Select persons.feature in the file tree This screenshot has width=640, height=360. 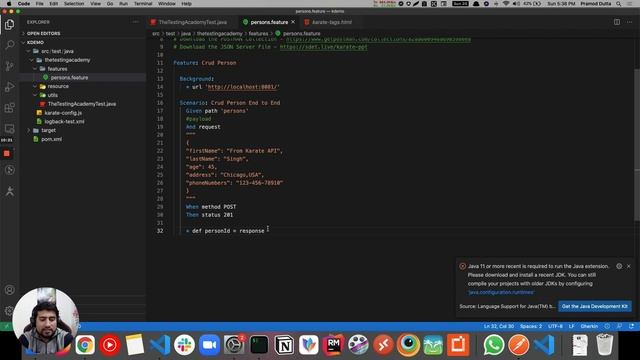pos(69,78)
